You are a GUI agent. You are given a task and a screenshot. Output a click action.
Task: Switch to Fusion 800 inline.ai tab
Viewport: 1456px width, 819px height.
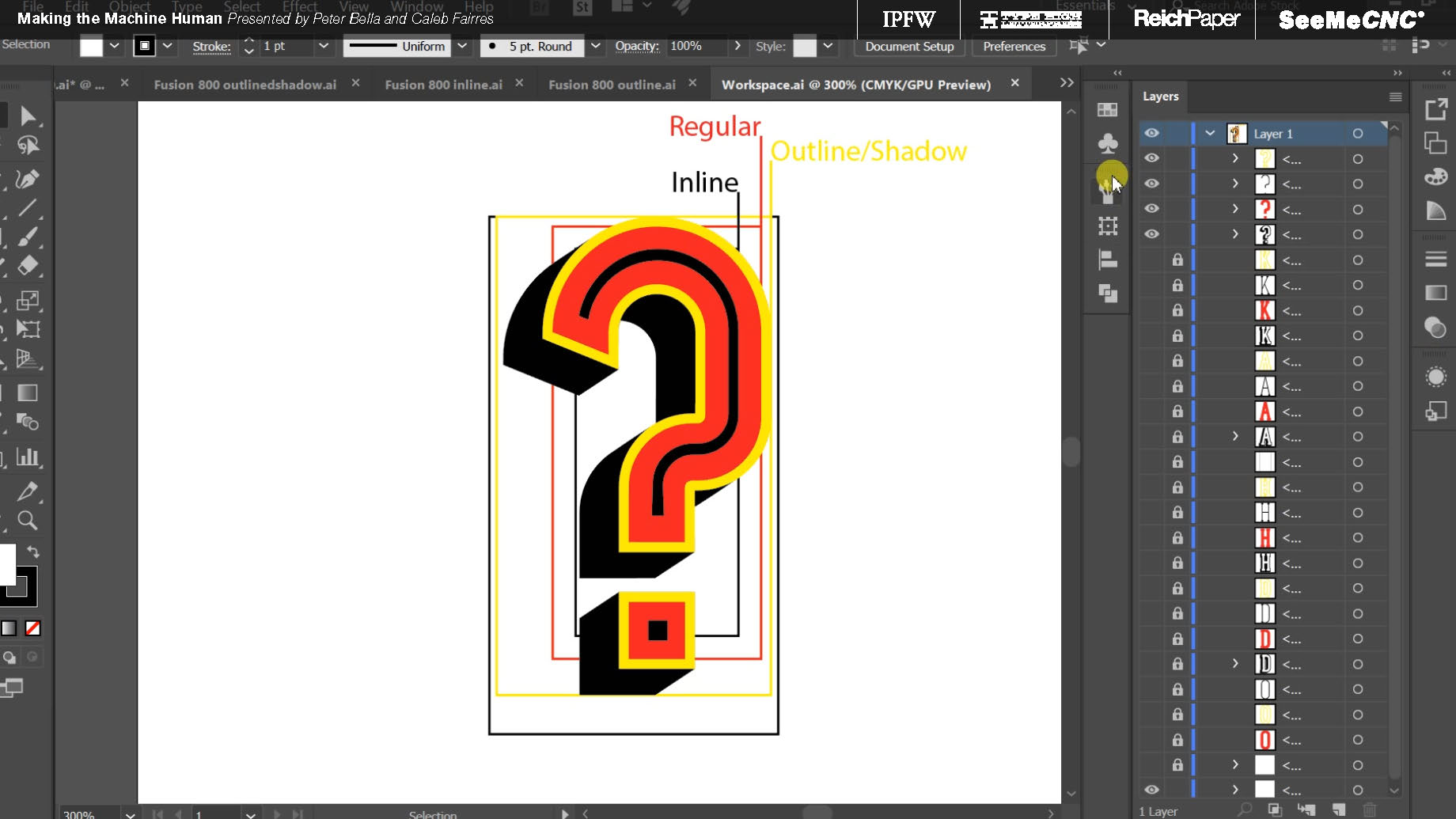point(443,85)
